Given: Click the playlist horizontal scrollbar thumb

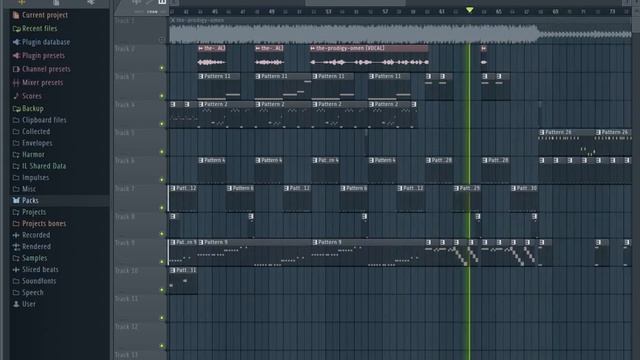Looking at the screenshot, I should [356, 3].
